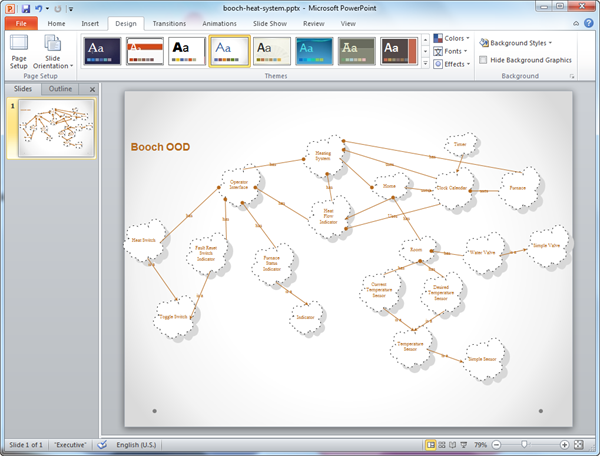Apply the orange banner theme thumbnail
The height and width of the screenshot is (456, 600).
pos(145,51)
